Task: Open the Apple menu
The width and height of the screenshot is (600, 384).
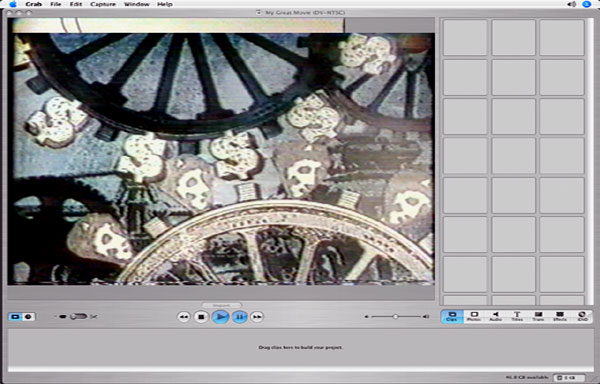Action: coord(13,4)
